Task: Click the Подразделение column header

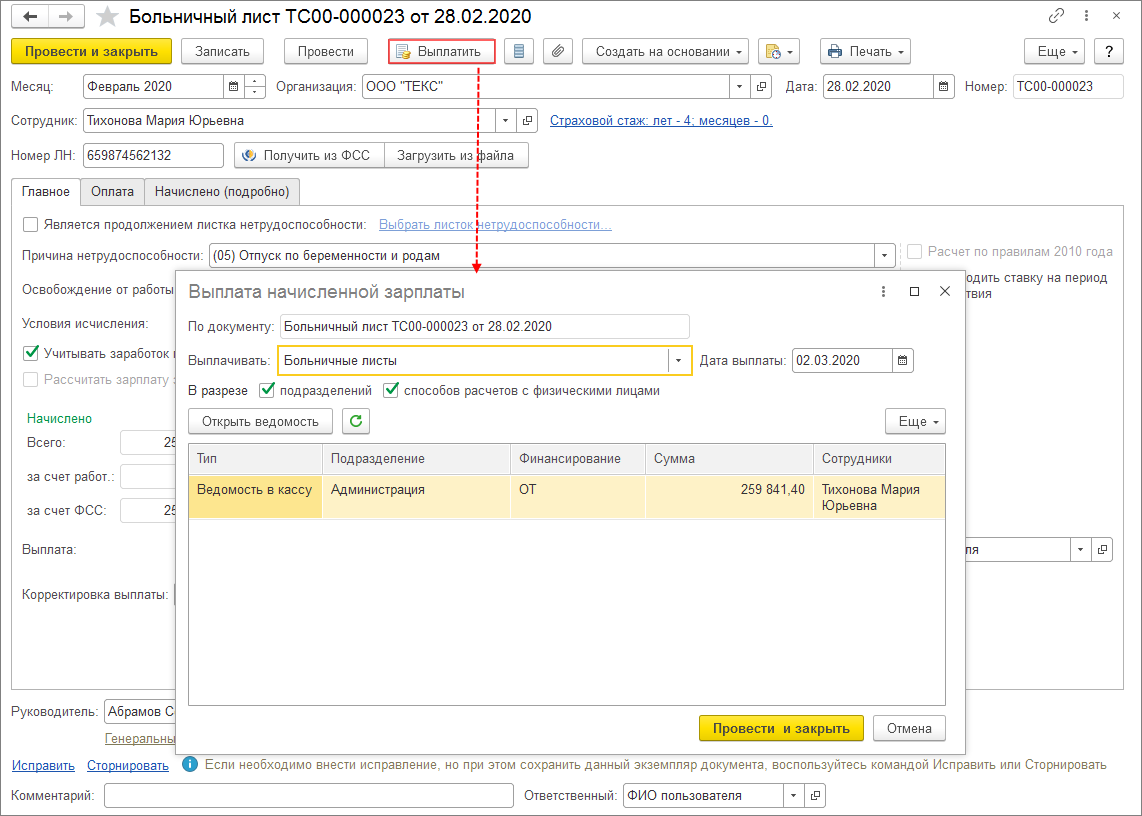Action: pos(416,459)
